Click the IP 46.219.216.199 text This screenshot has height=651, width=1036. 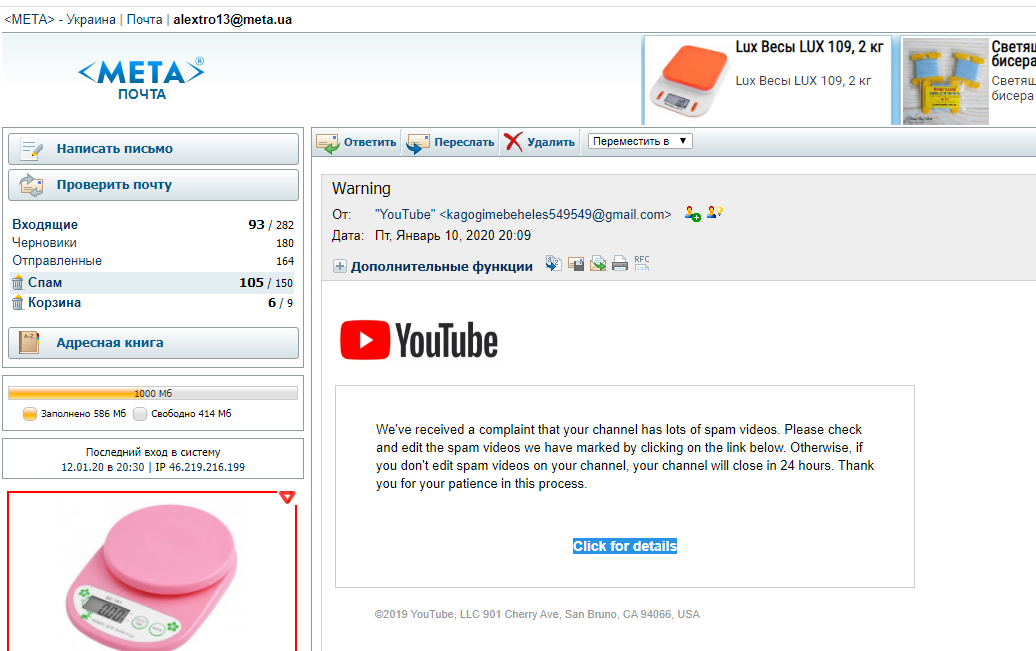point(200,467)
